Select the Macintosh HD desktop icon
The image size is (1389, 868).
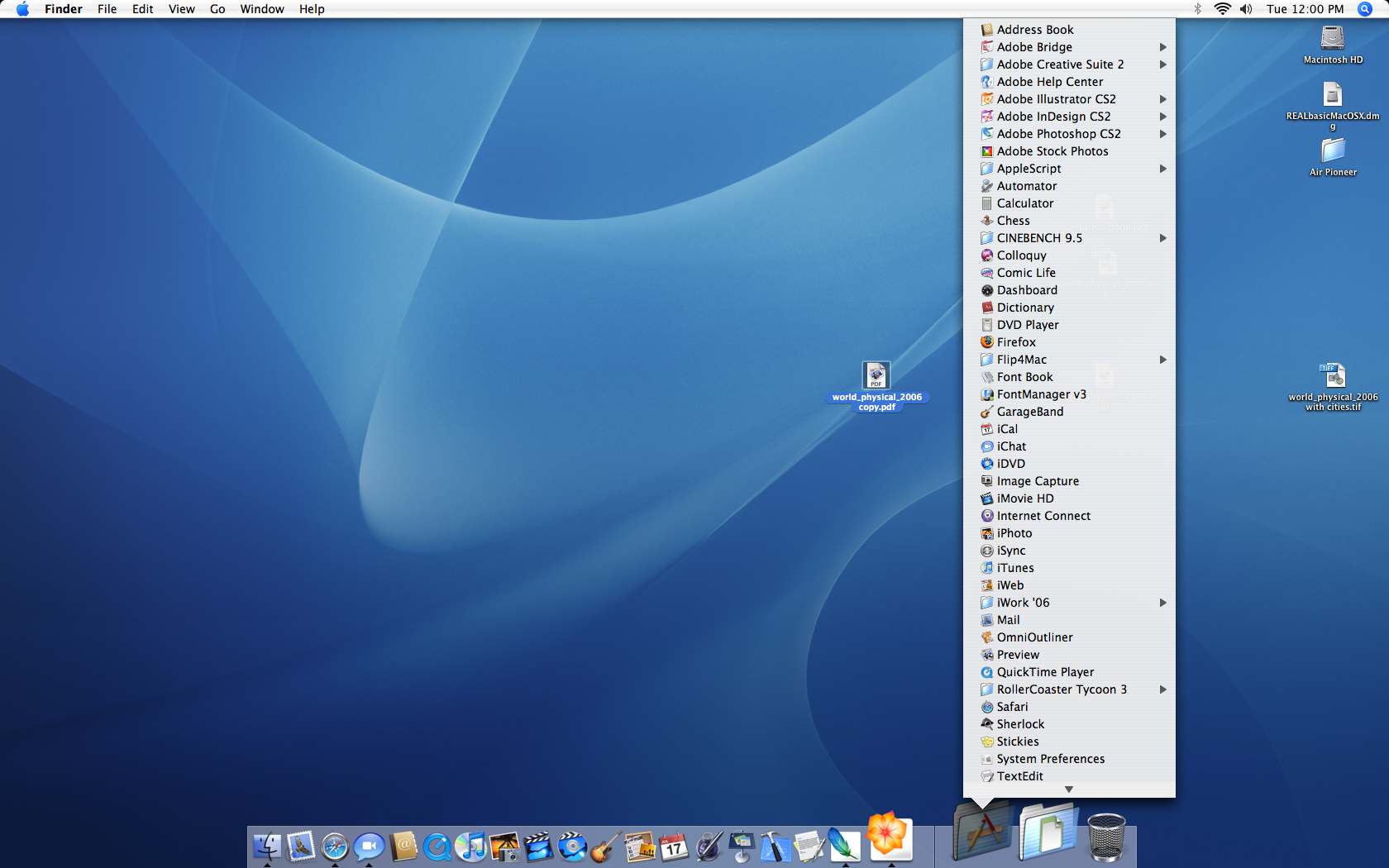pyautogui.click(x=1333, y=45)
